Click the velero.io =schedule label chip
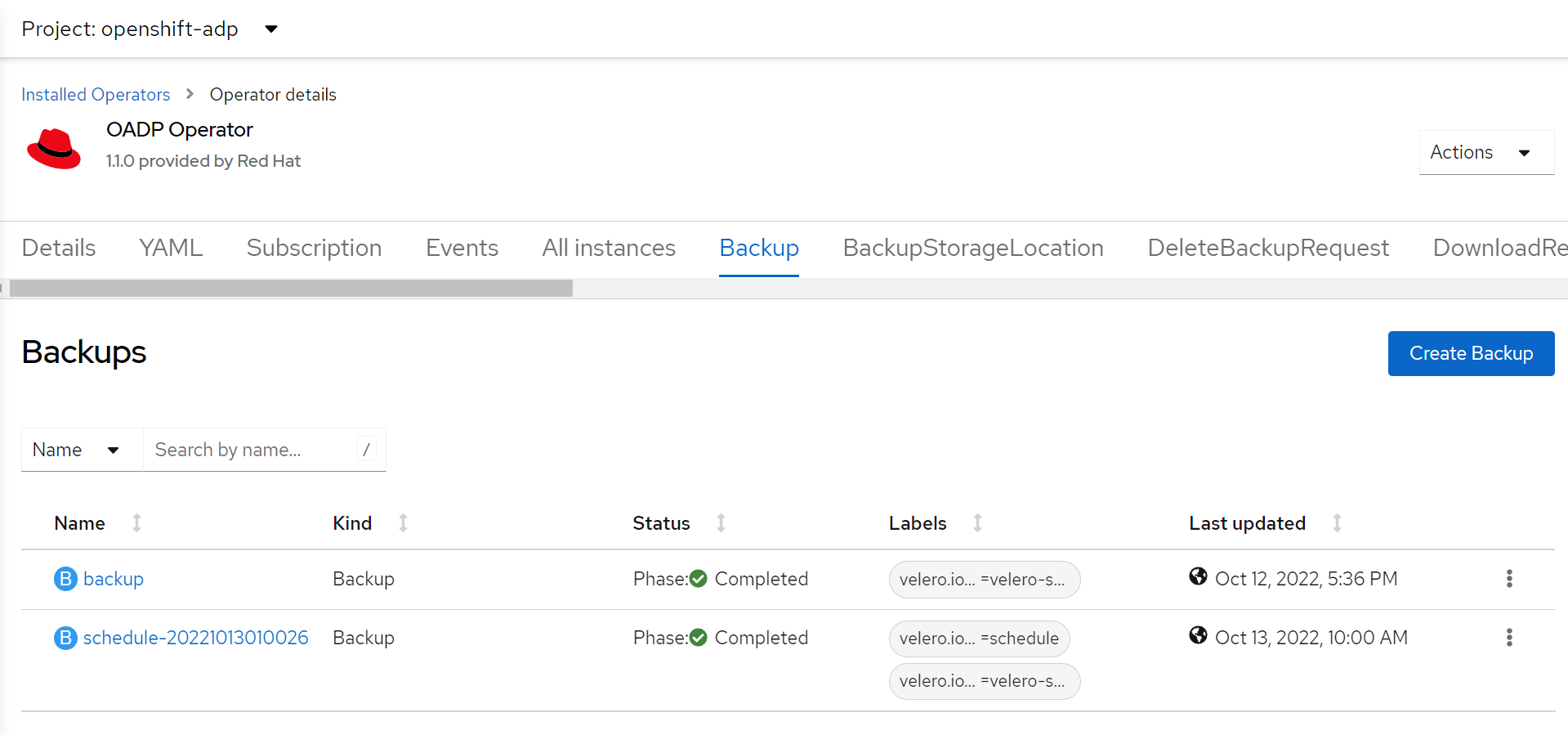 click(979, 639)
